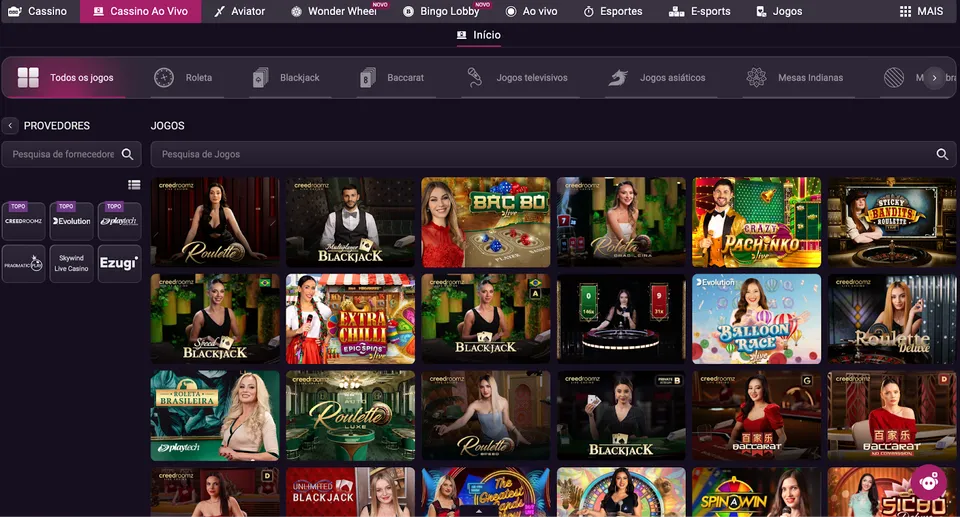
Task: Open Baccarat No Commission D table
Action: click(x=891, y=415)
